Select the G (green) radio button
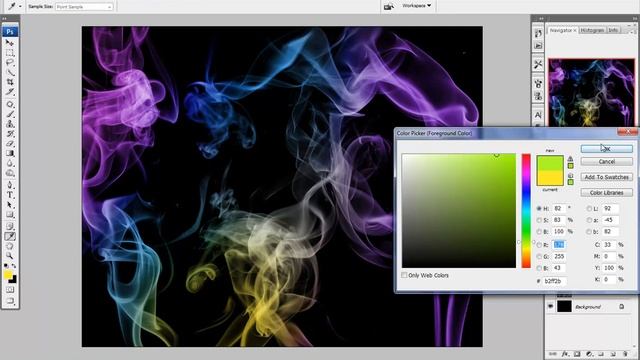Screen dimensions: 640x360 tap(539, 256)
